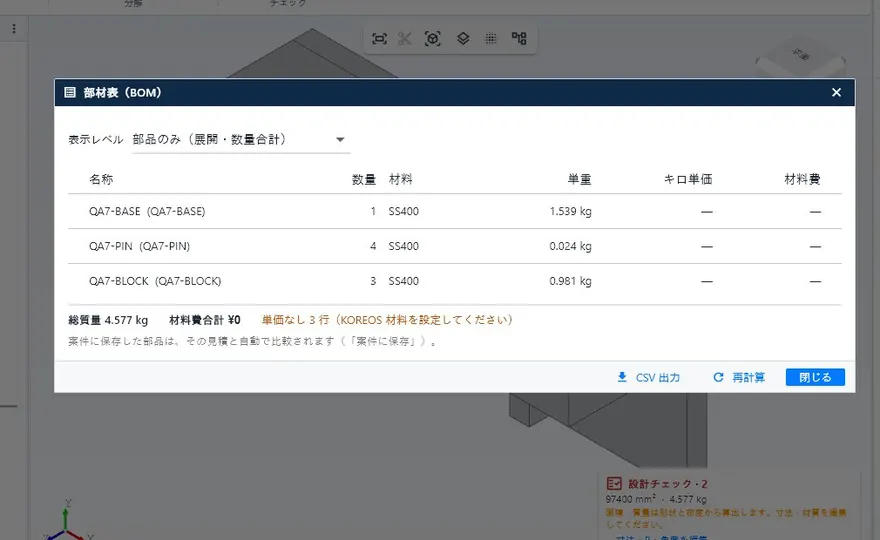
Task: Click the 3D cube focus view icon
Action: [x=433, y=39]
